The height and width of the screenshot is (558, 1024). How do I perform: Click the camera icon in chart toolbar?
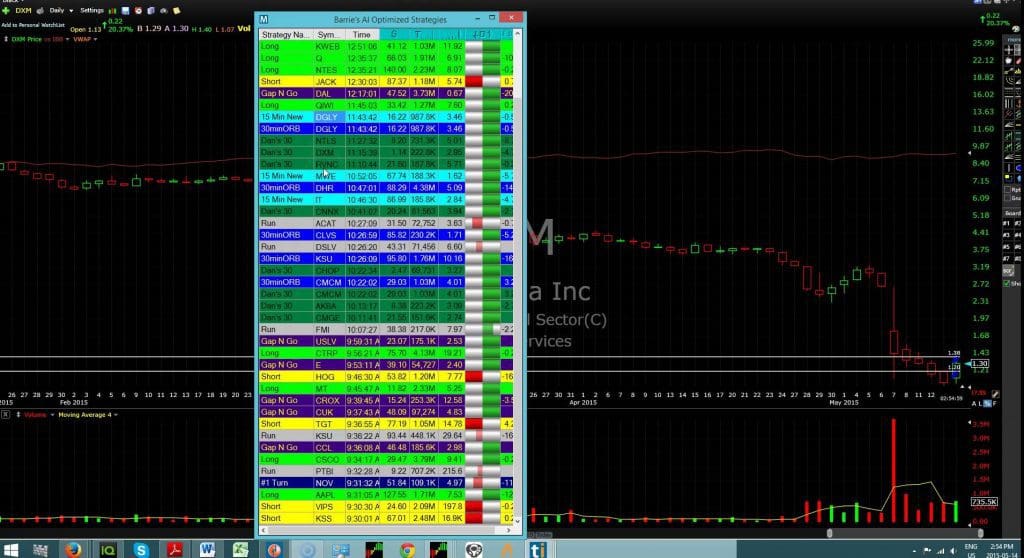(x=163, y=11)
